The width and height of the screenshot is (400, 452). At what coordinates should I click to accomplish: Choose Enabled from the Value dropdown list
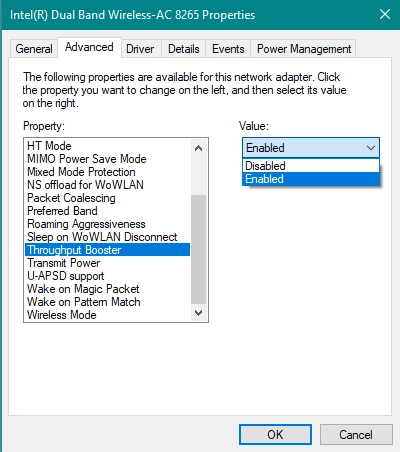pos(311,179)
